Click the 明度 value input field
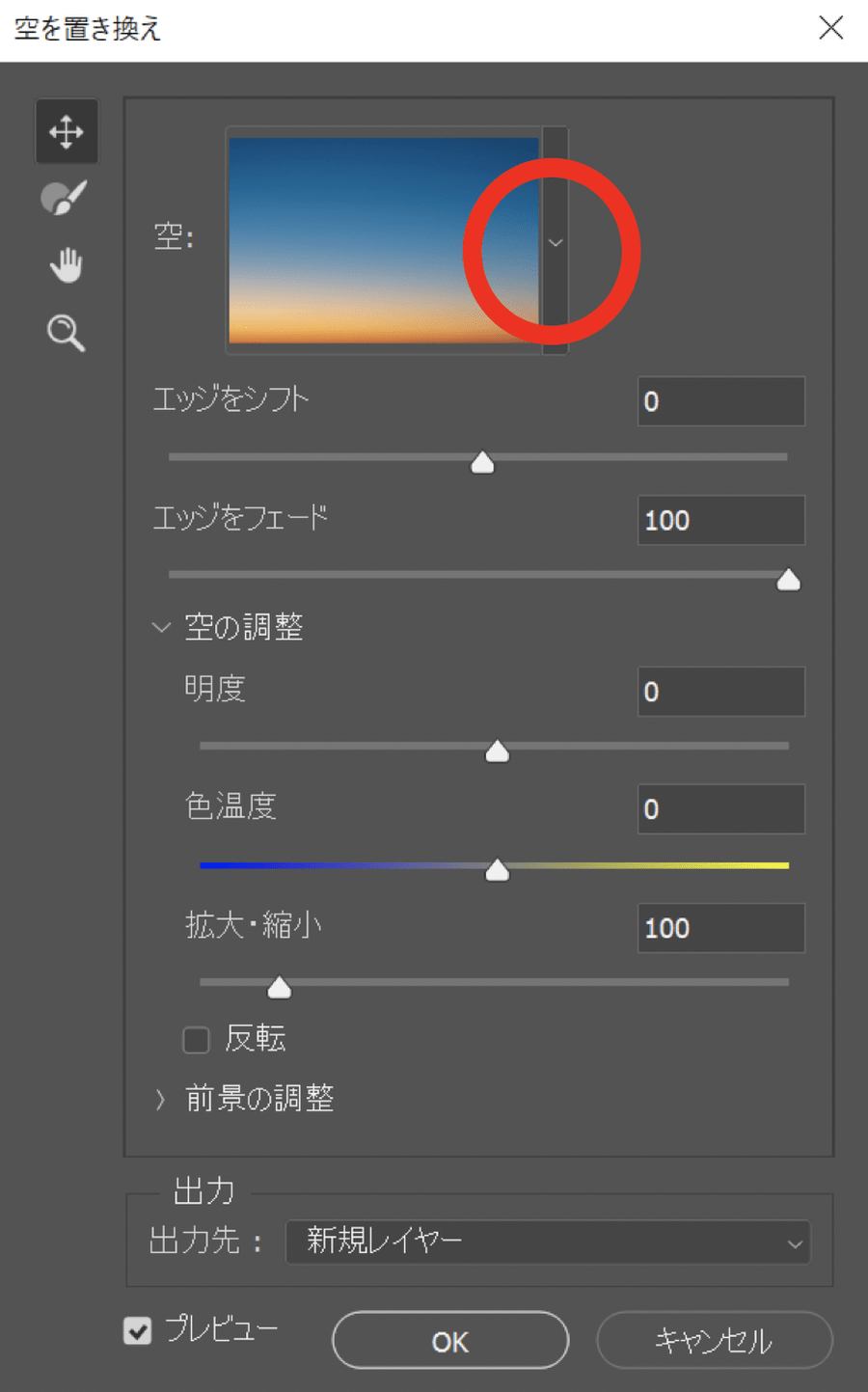Viewport: 868px width, 1392px height. (720, 692)
